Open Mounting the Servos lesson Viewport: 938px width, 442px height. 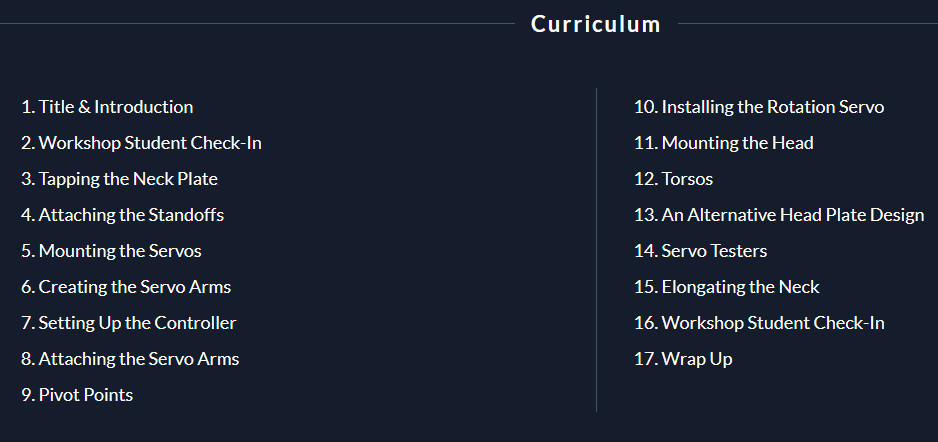pos(111,251)
